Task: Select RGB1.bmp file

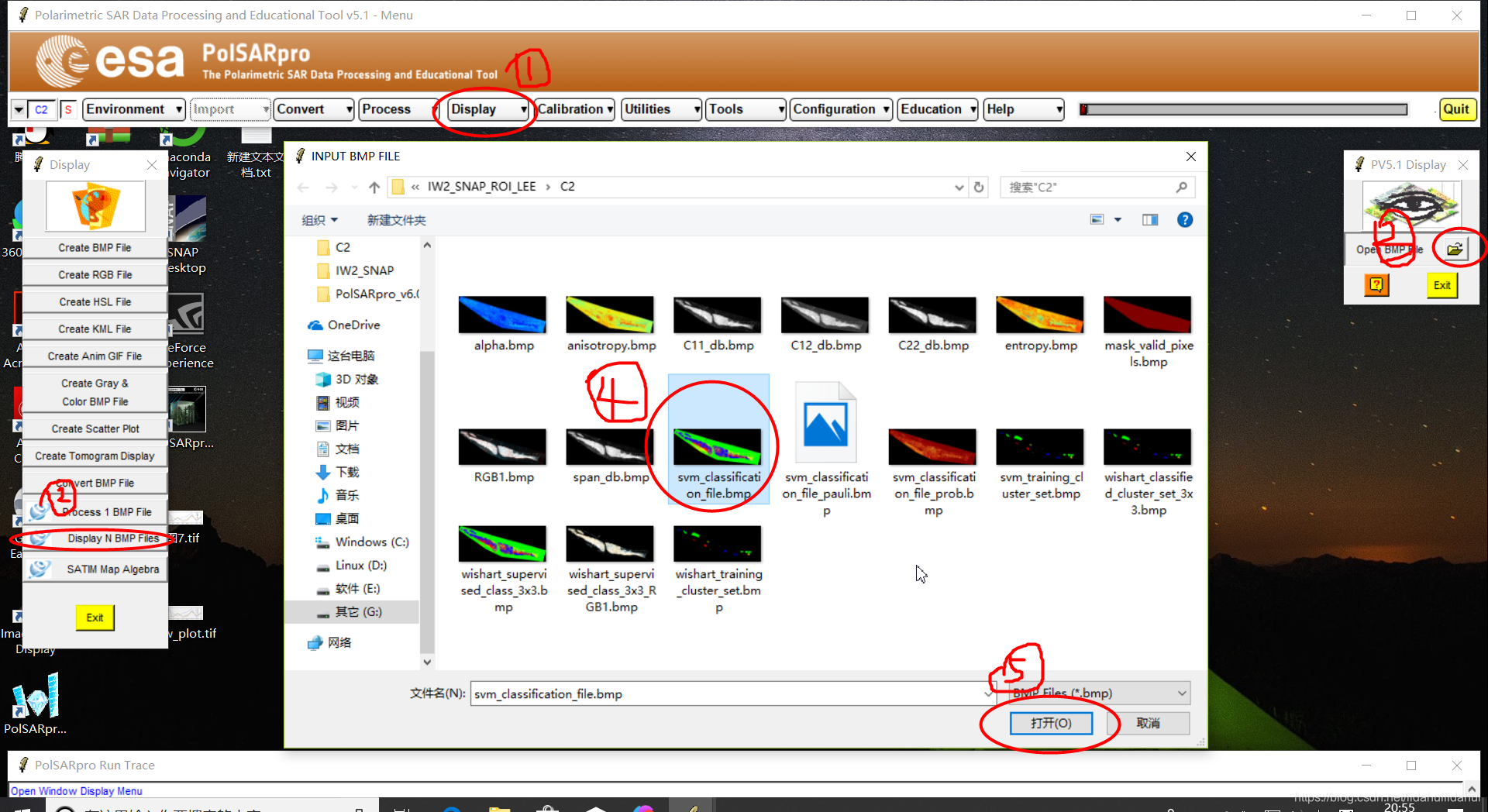Action: coord(503,456)
